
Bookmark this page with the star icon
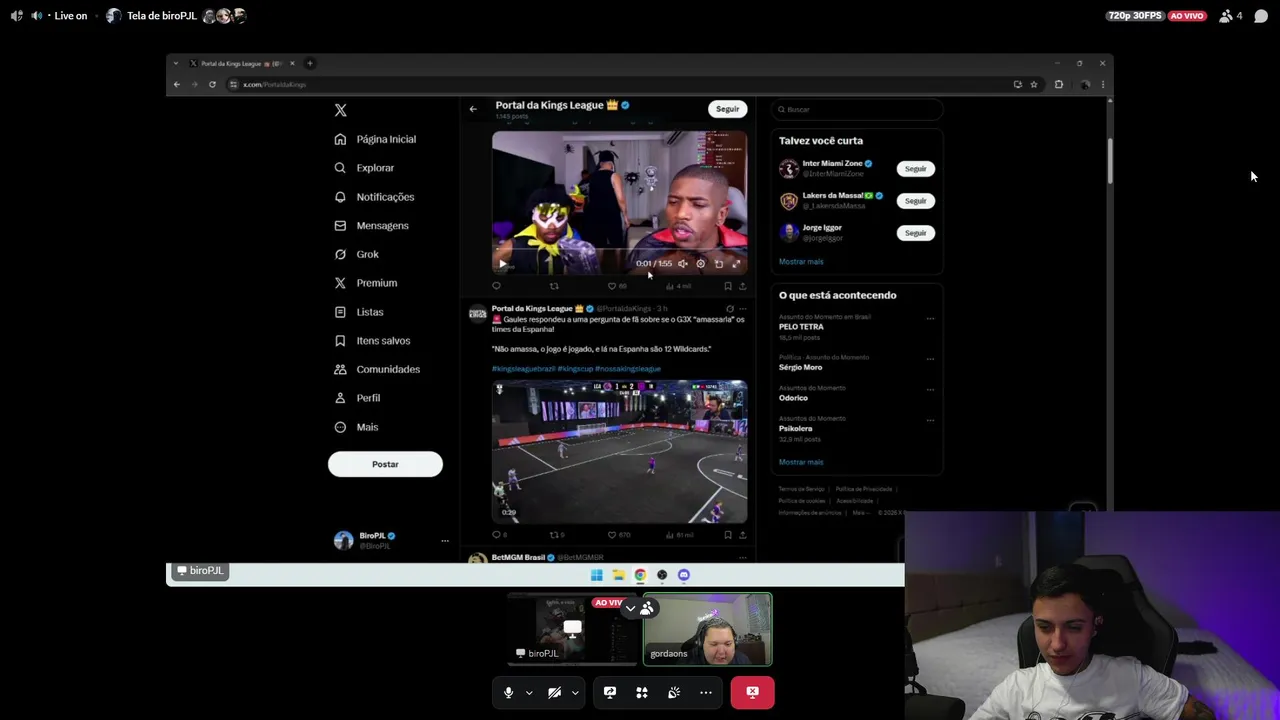click(x=1034, y=84)
